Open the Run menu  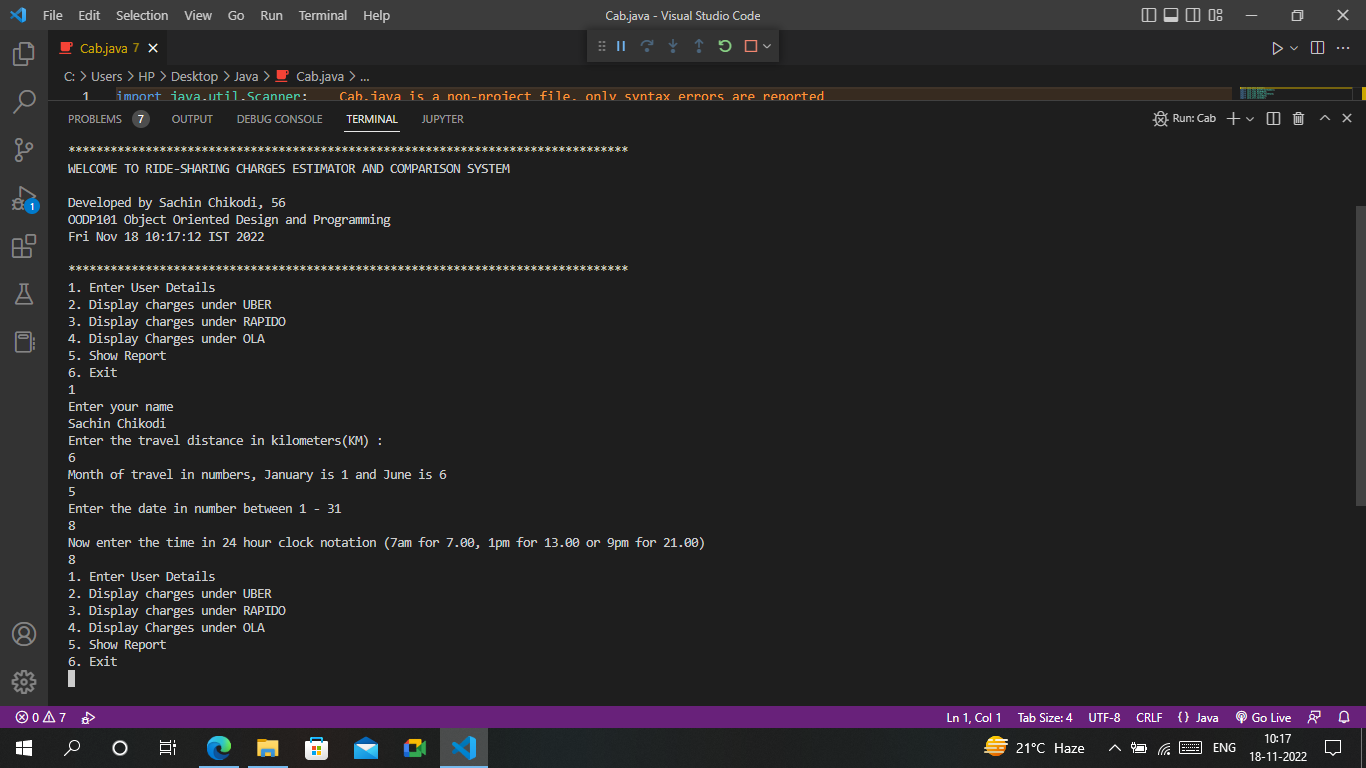coord(271,15)
